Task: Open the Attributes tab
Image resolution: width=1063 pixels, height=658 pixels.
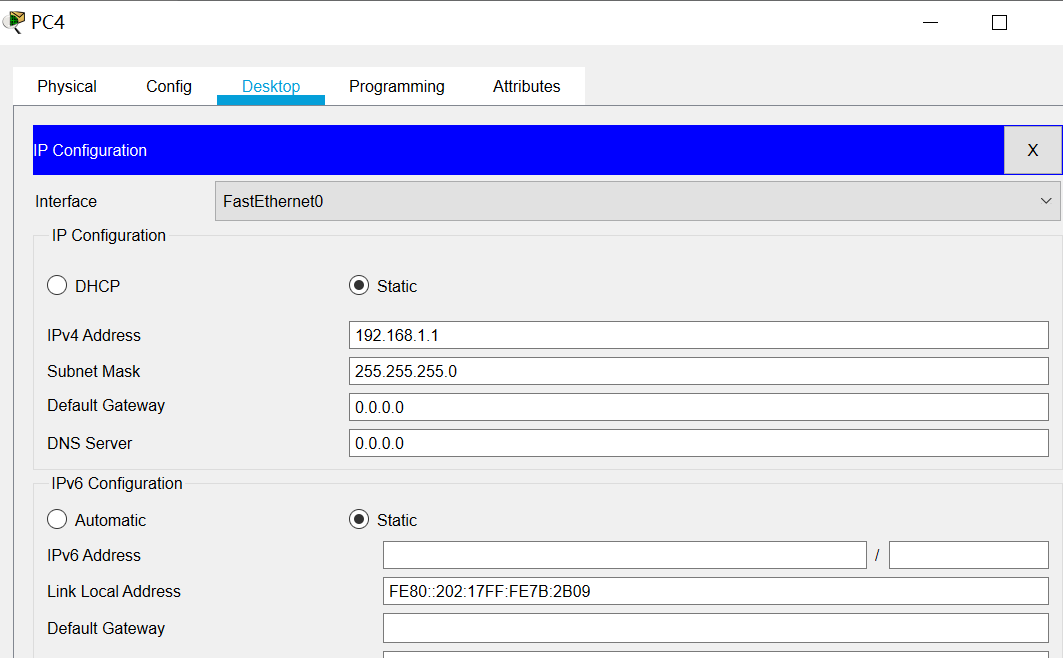Action: (526, 86)
